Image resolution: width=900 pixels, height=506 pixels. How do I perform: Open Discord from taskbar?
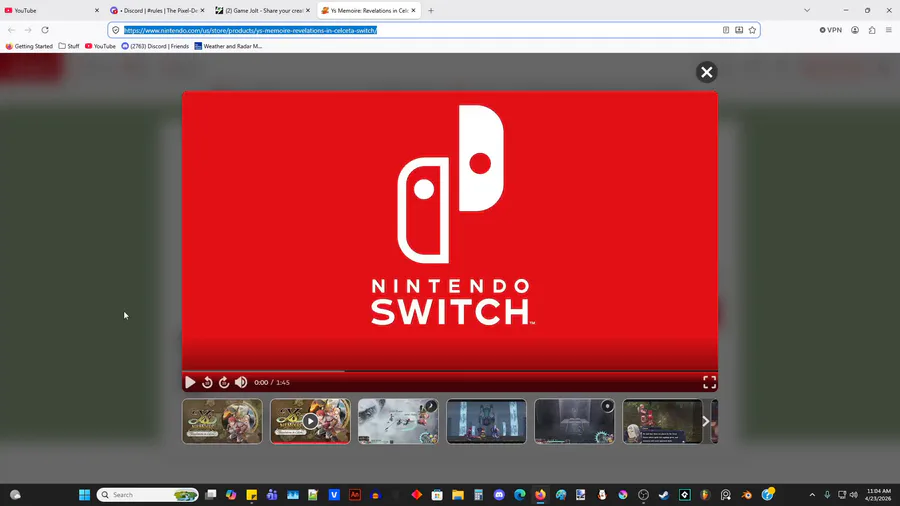pyautogui.click(x=499, y=495)
